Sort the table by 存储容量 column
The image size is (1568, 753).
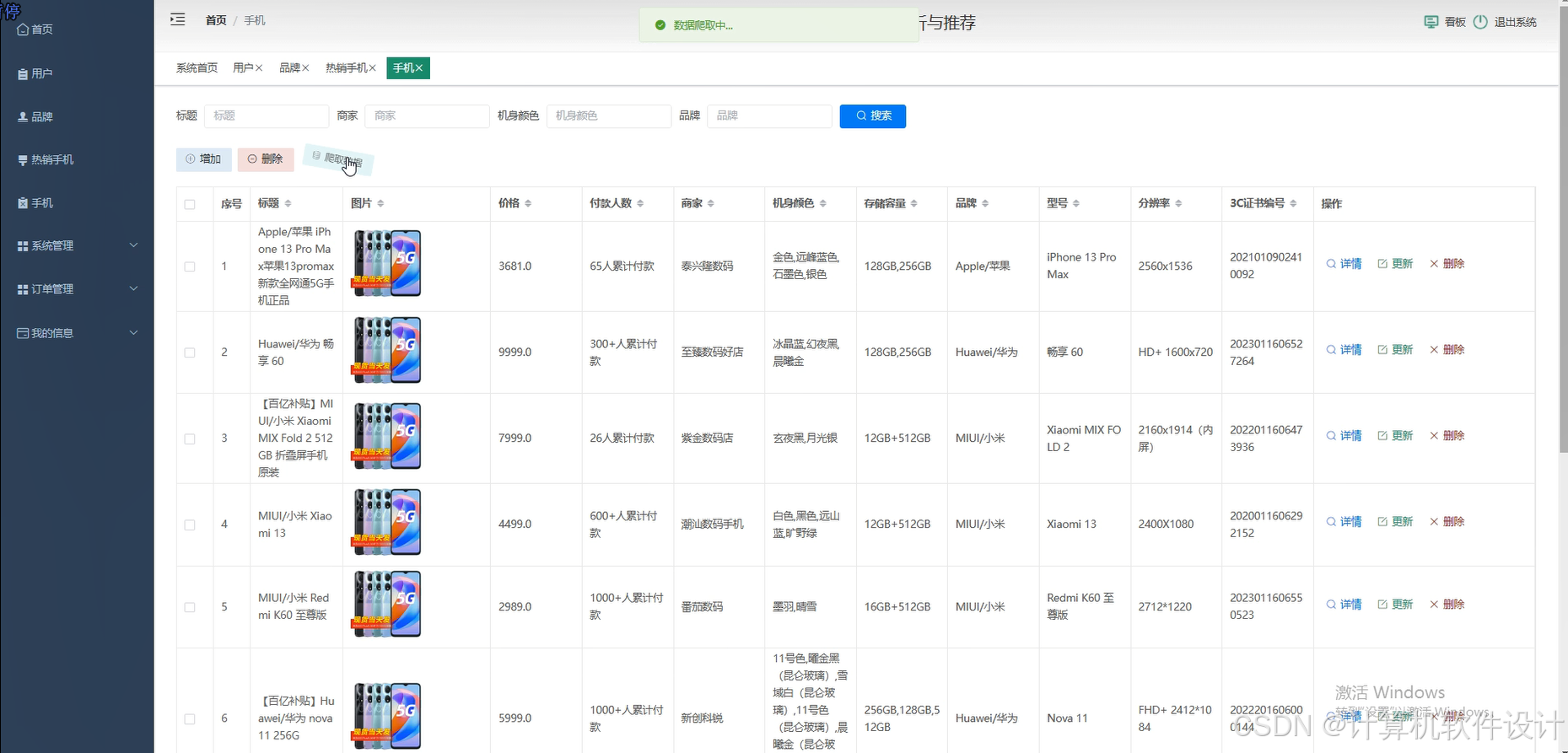(914, 203)
